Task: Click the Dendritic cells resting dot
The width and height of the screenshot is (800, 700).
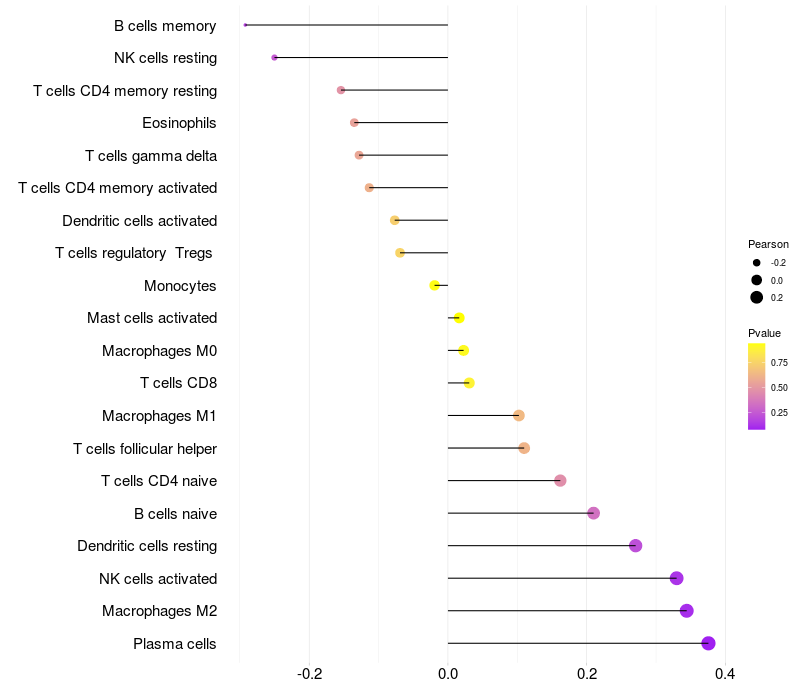Action: click(x=635, y=545)
